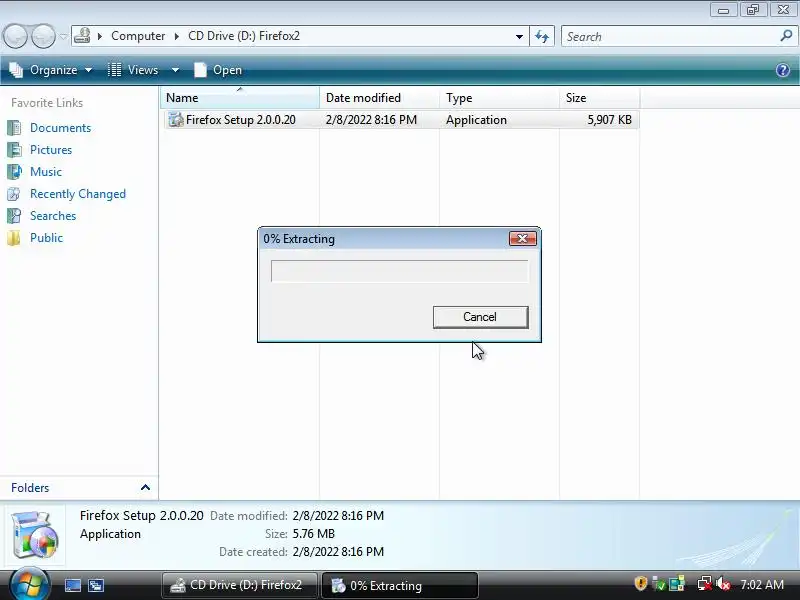Cancel the extraction dialog
The image size is (800, 600).
click(x=480, y=317)
